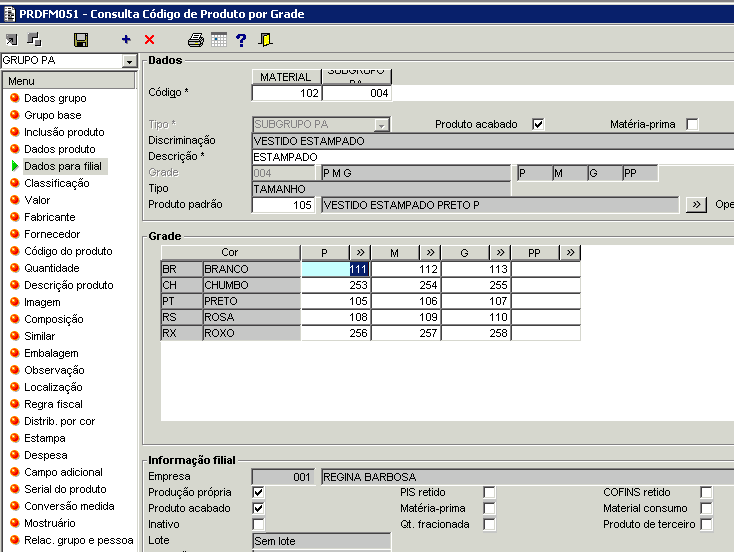Open Código do produto menu item
The image size is (734, 552).
coord(68,251)
